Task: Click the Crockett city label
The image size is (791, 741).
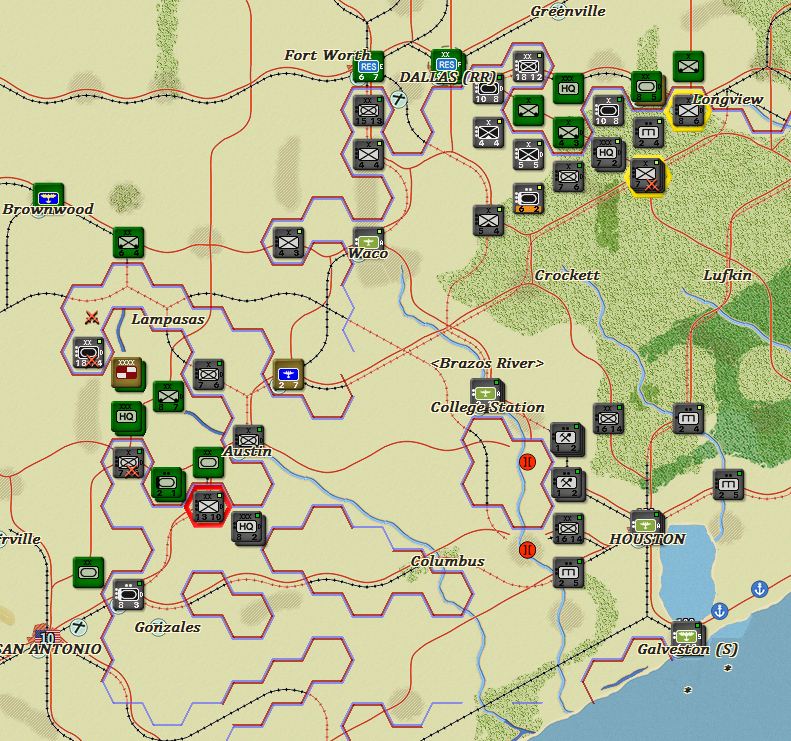Action: 567,275
